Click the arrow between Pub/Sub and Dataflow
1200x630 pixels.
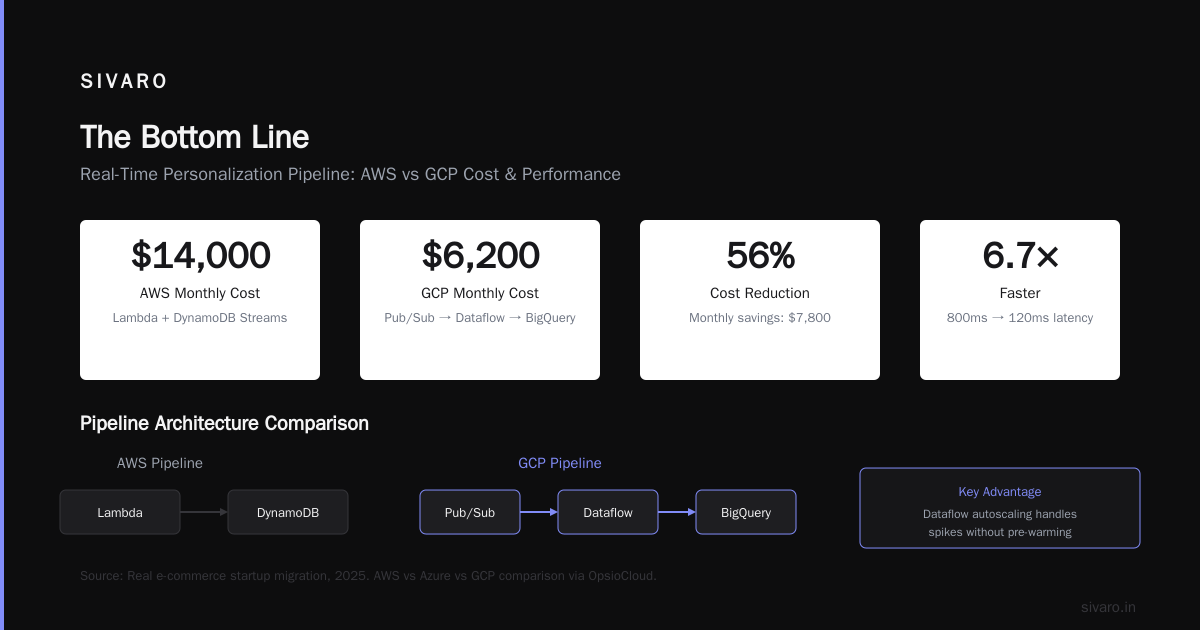(x=539, y=512)
